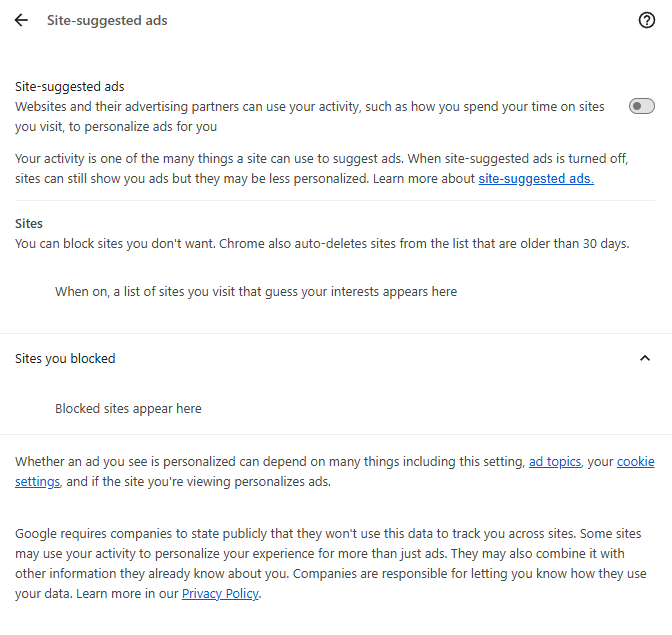
Task: Open the cookie settings link
Action: (x=636, y=462)
